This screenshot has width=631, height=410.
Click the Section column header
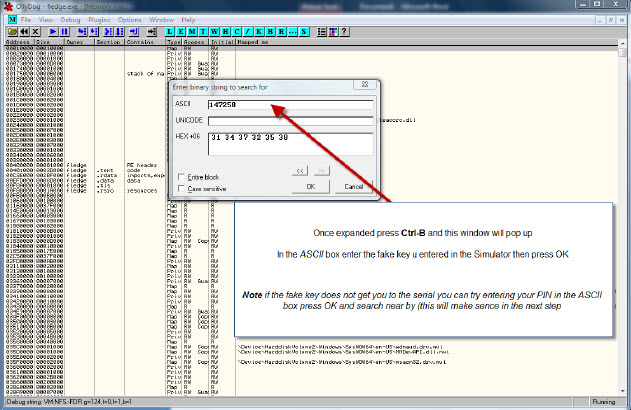109,42
